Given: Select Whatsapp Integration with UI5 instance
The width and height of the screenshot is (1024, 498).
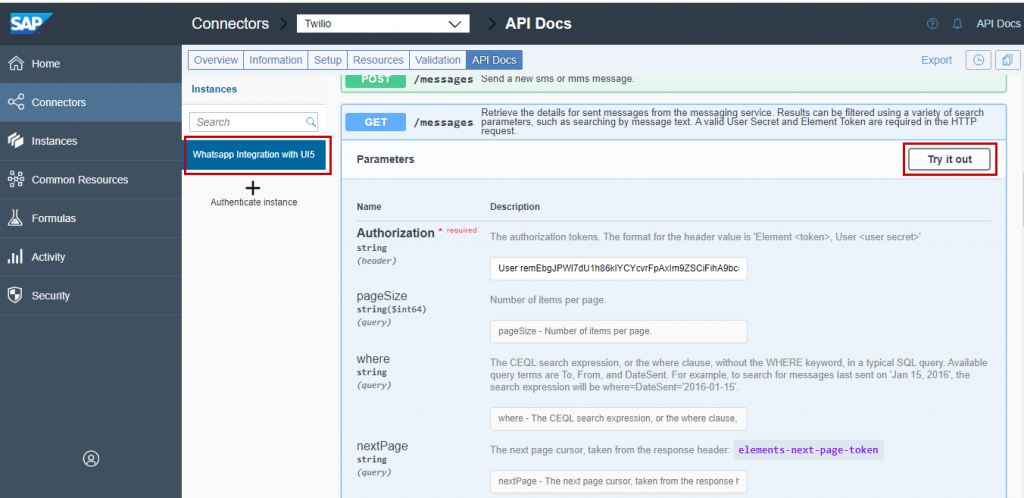Looking at the screenshot, I should click(254, 155).
